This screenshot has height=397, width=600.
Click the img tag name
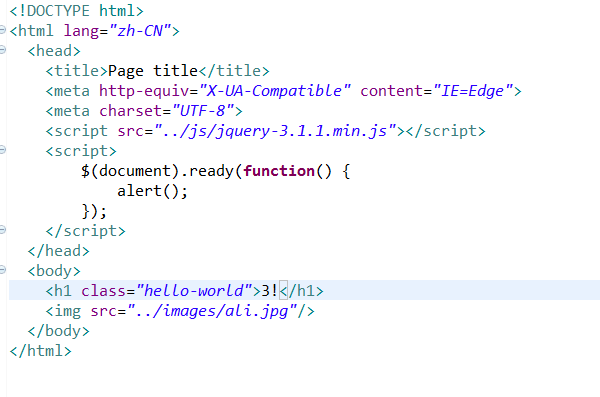point(67,311)
